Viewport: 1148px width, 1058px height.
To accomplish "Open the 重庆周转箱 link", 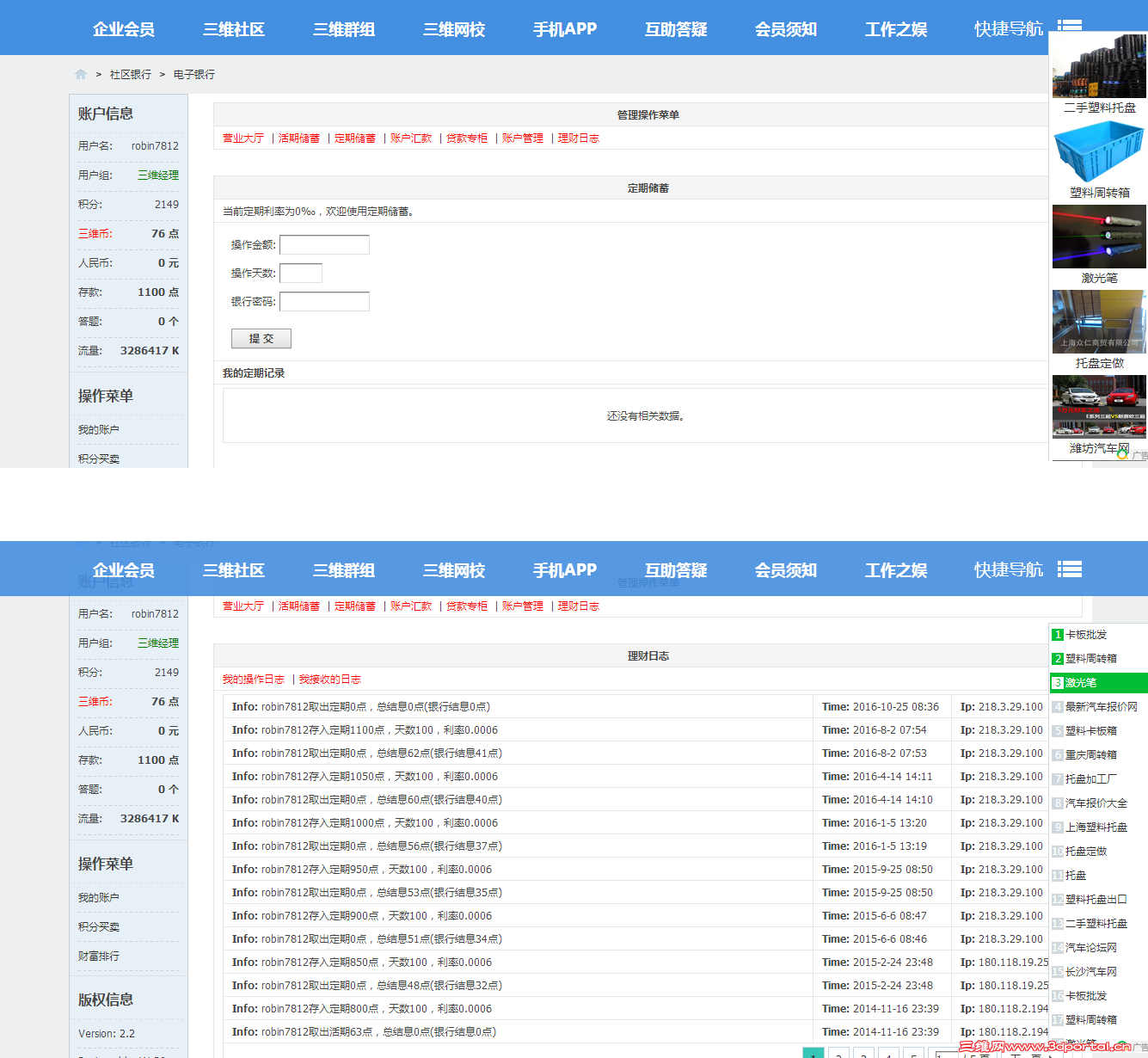I will [x=1091, y=755].
